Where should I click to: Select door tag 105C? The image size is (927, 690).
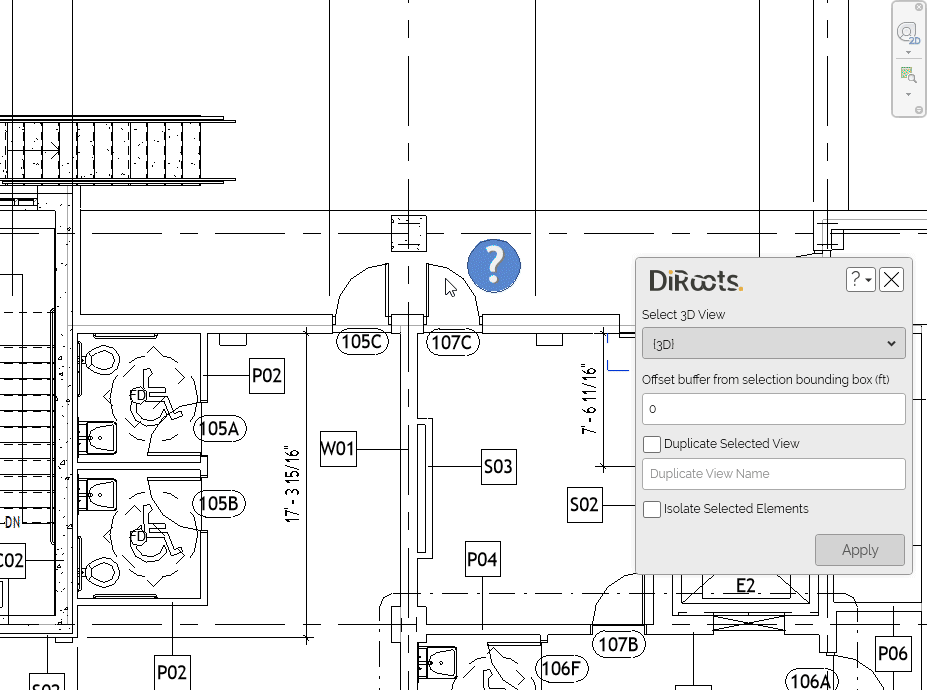click(x=362, y=343)
